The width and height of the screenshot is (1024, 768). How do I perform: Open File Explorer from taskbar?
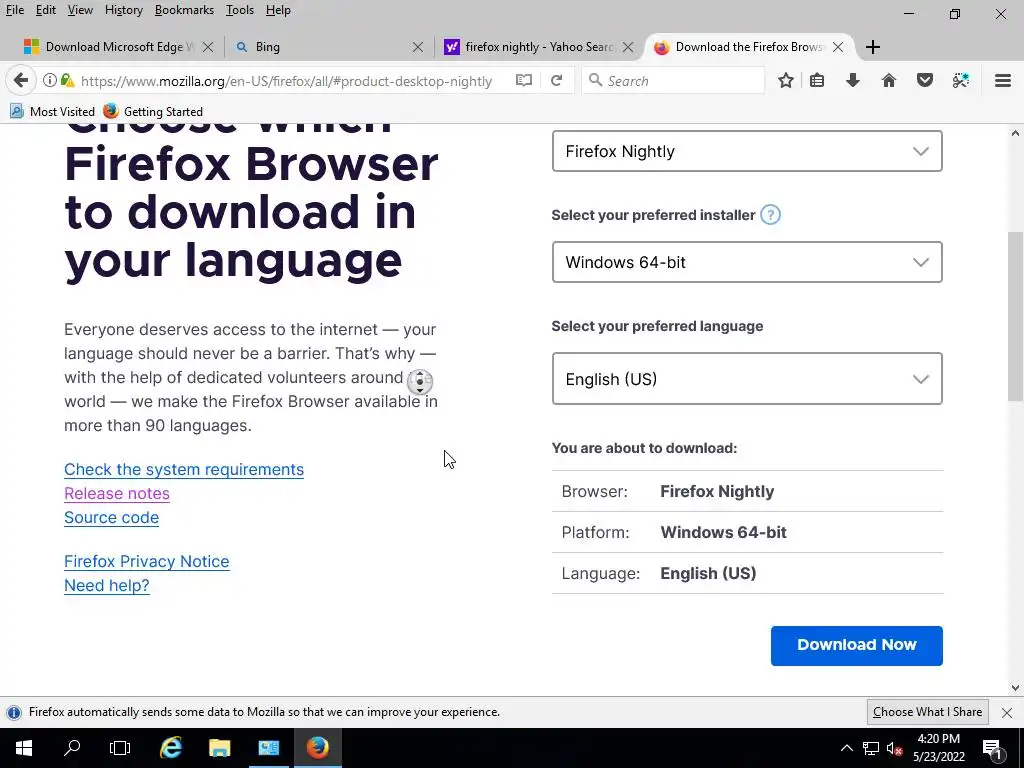219,748
